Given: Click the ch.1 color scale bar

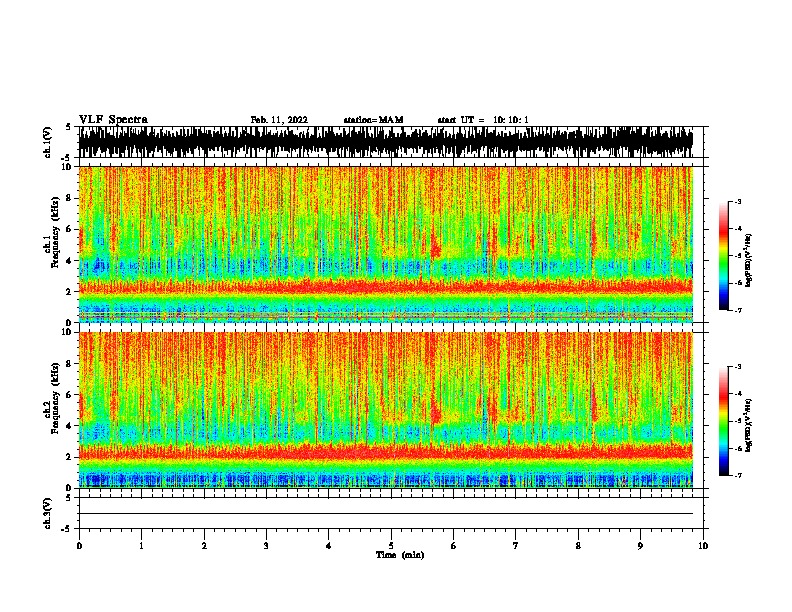Looking at the screenshot, I should (723, 256).
